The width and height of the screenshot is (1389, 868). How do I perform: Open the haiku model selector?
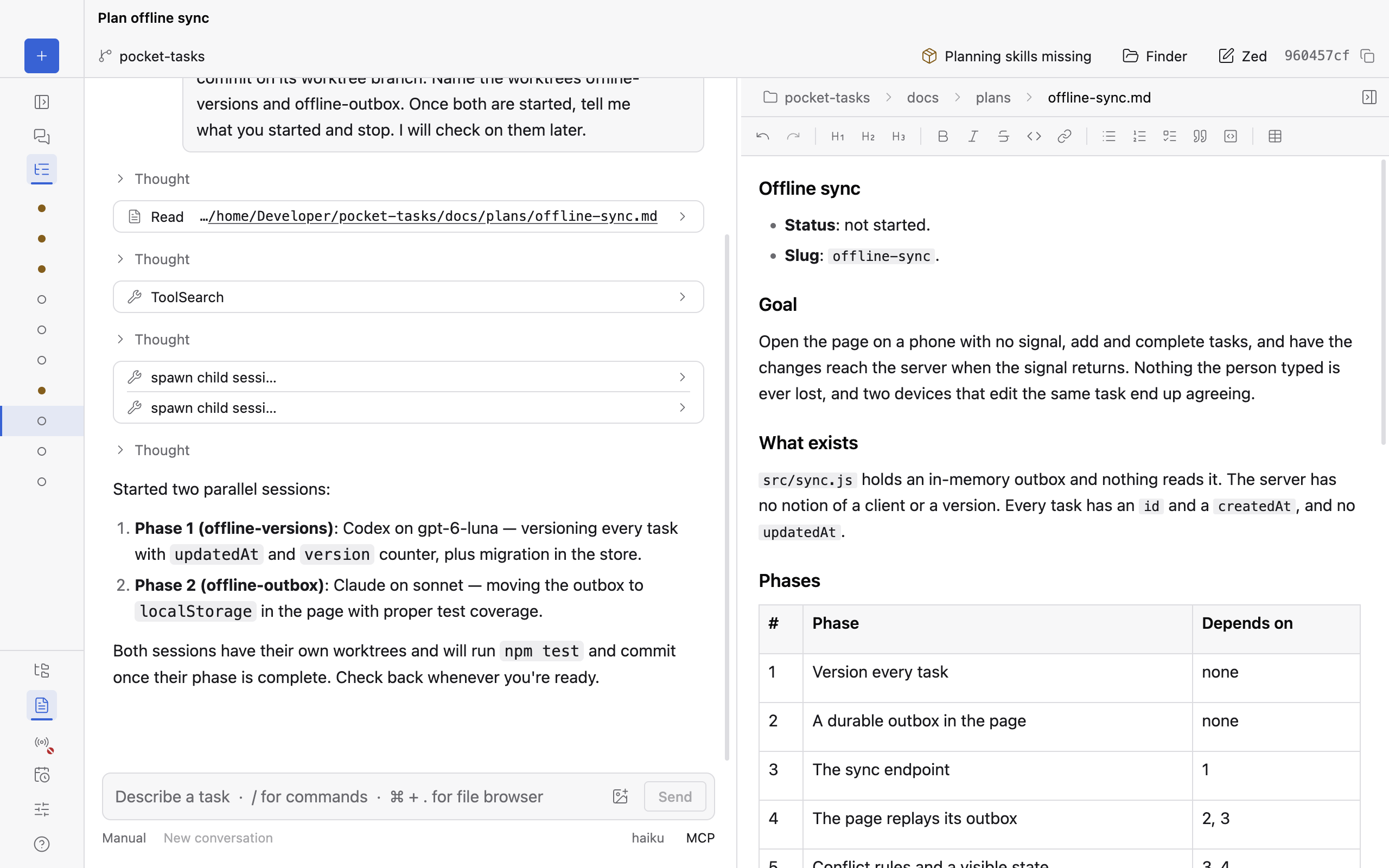[x=647, y=838]
